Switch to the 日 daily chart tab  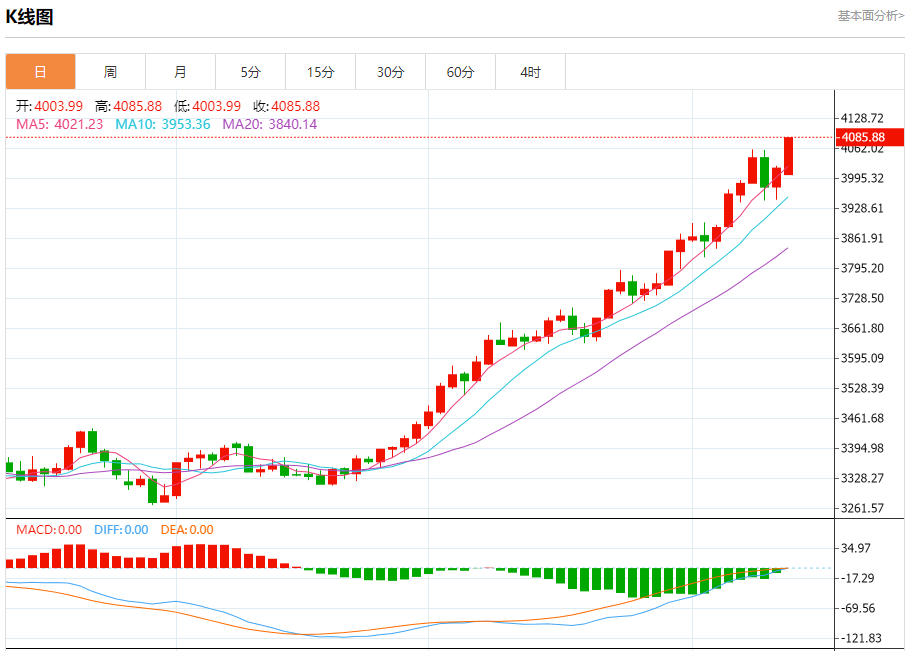click(40, 72)
